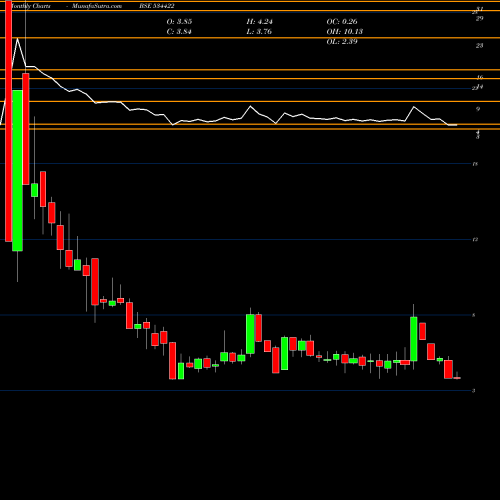Click the '29' axis label
Viewport: 500px width, 500px height.
pos(479,19)
